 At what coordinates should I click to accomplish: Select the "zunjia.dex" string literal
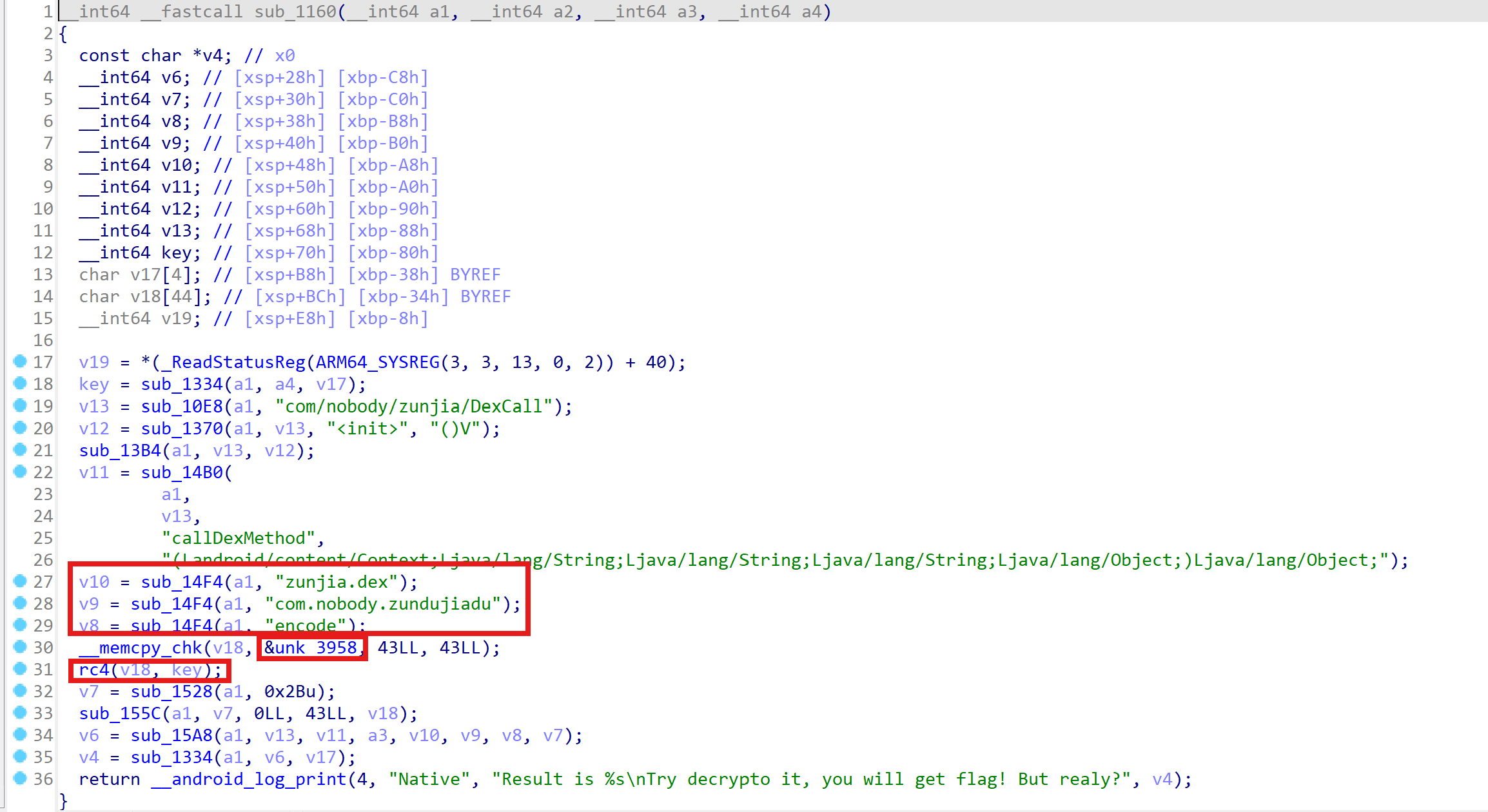[337, 582]
